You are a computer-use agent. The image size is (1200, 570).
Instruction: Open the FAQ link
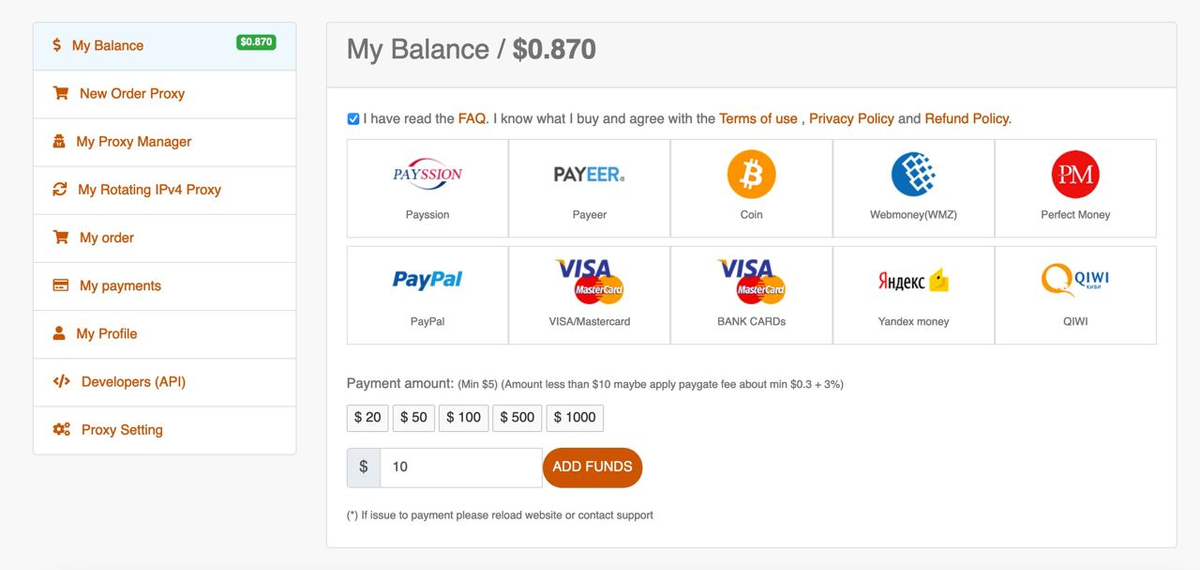click(473, 119)
